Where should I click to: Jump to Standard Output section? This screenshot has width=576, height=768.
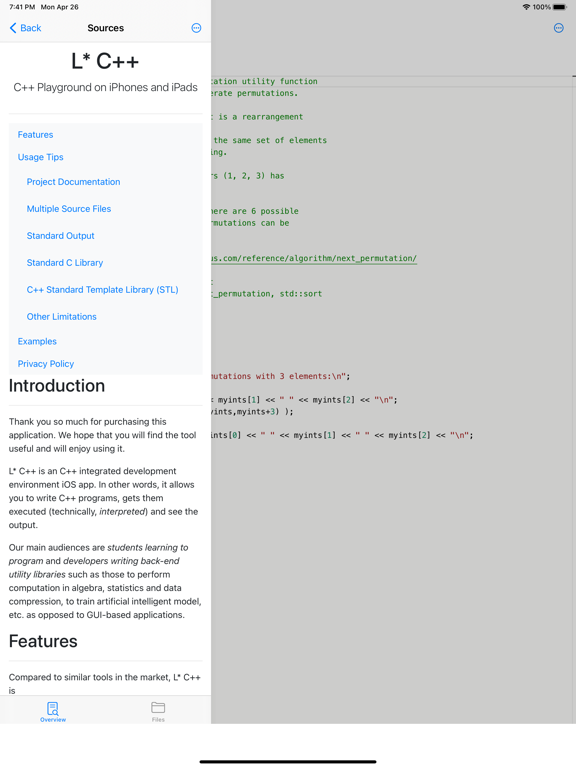[60, 236]
